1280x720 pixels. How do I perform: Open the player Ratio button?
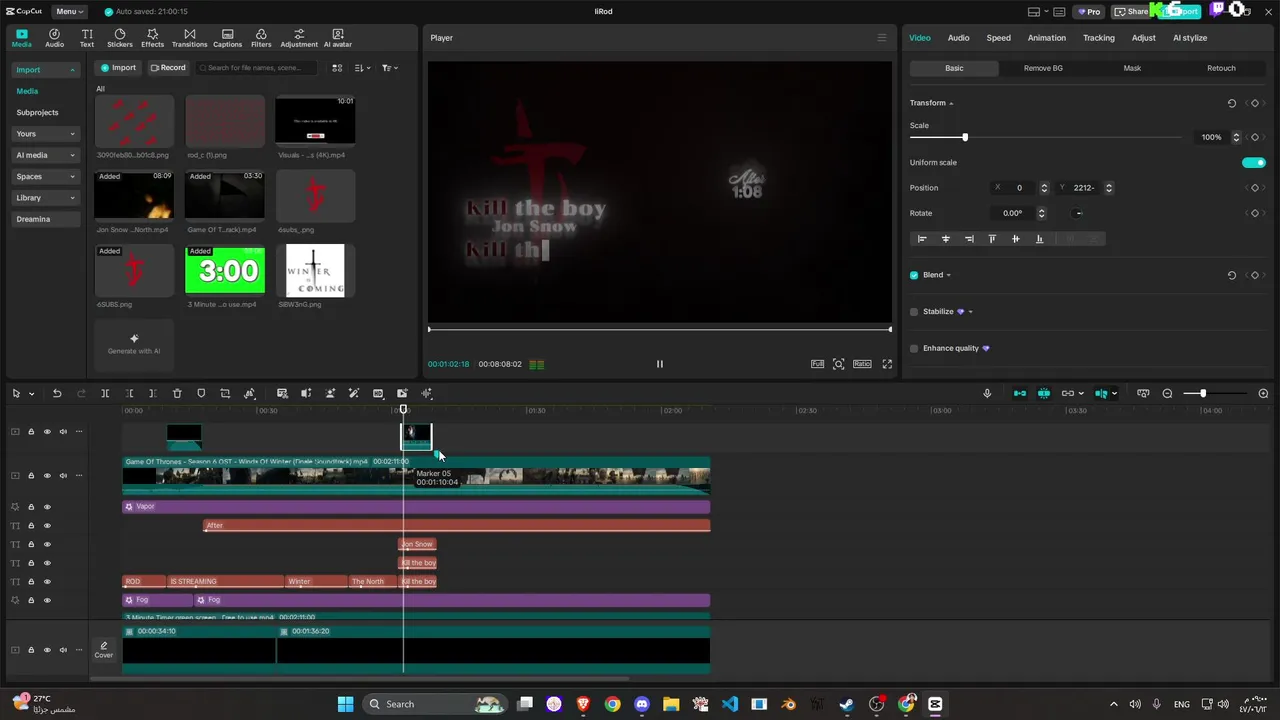point(862,364)
